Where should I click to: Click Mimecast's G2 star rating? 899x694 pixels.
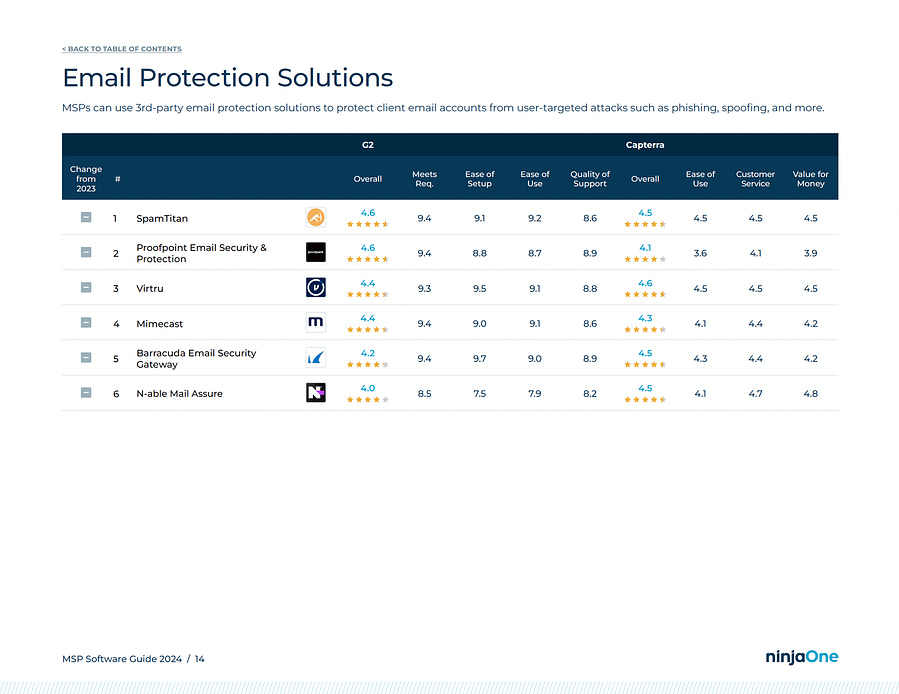[x=368, y=330]
